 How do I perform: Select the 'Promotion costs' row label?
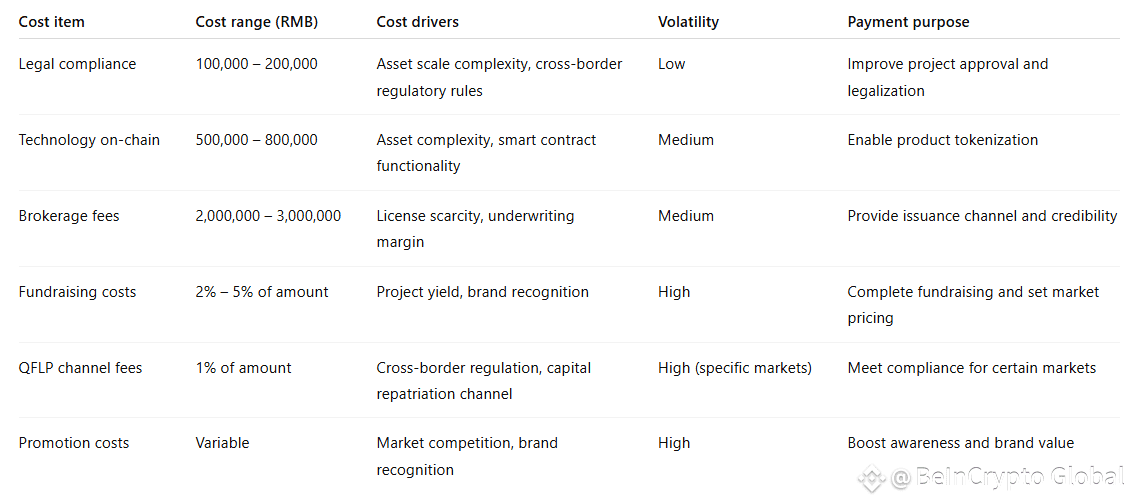point(74,443)
